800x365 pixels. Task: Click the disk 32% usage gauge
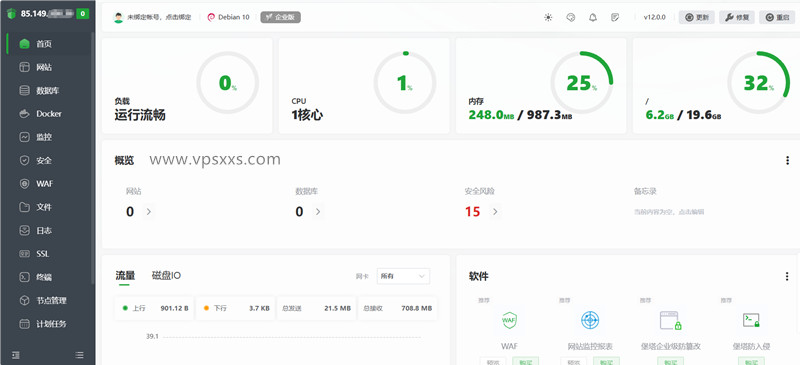point(759,83)
